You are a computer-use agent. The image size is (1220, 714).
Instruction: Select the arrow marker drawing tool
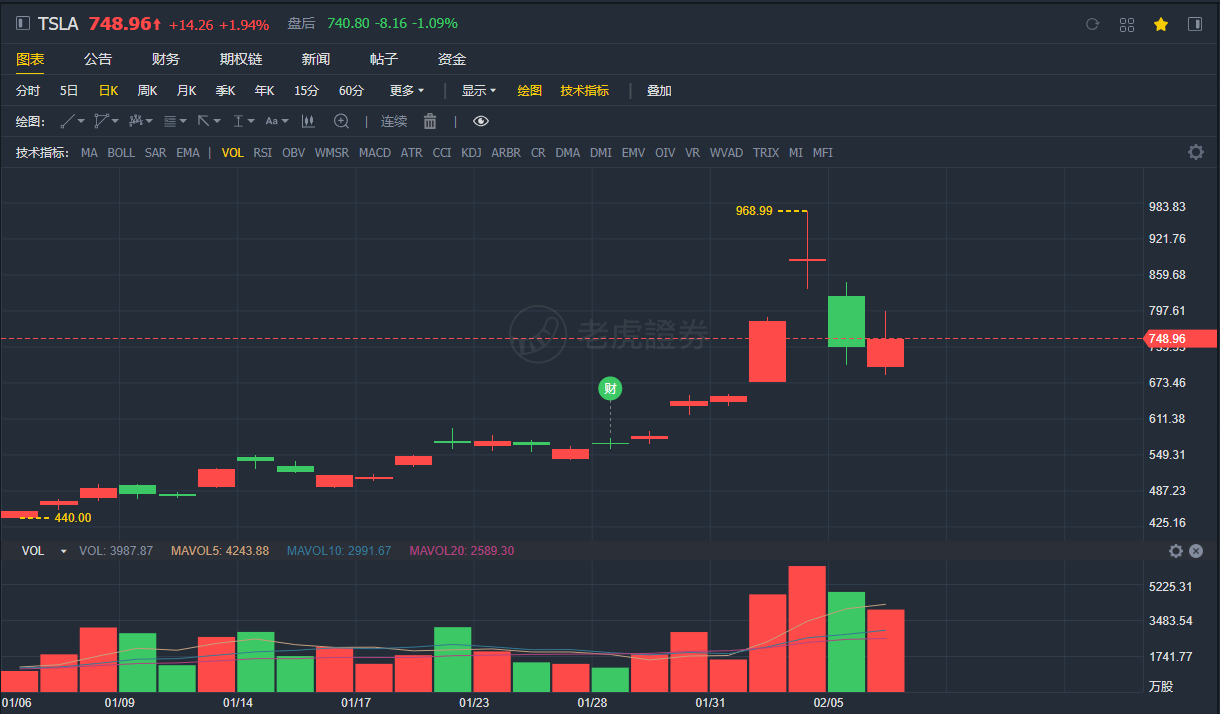204,121
